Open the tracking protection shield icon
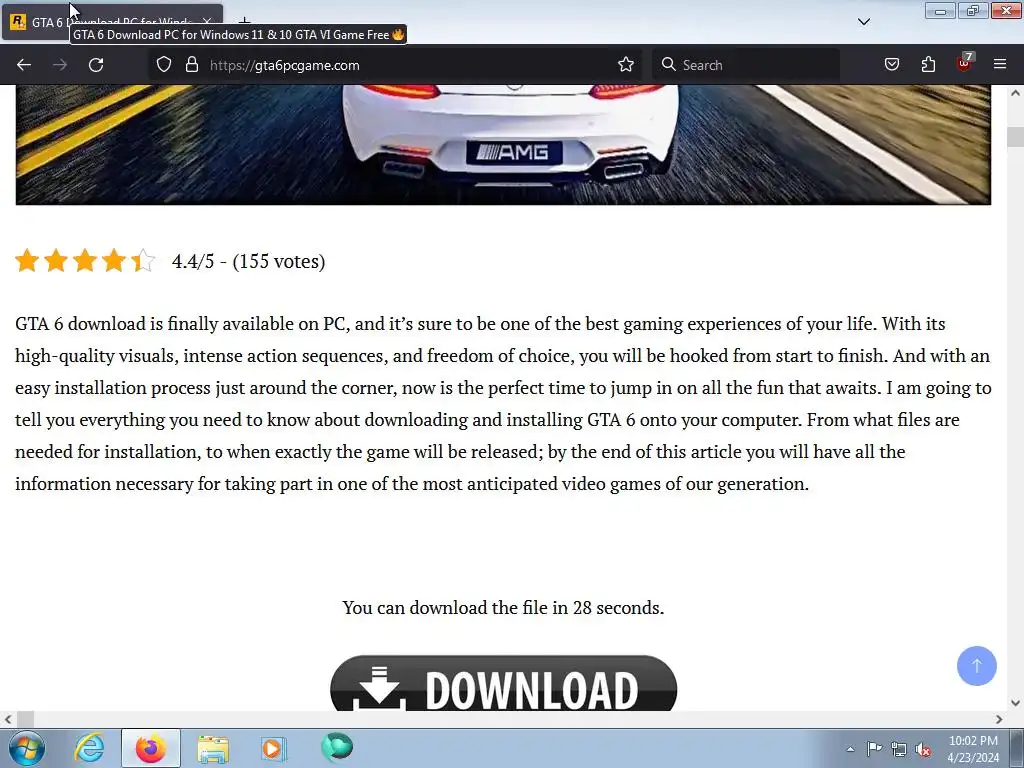This screenshot has width=1024, height=768. coord(164,64)
